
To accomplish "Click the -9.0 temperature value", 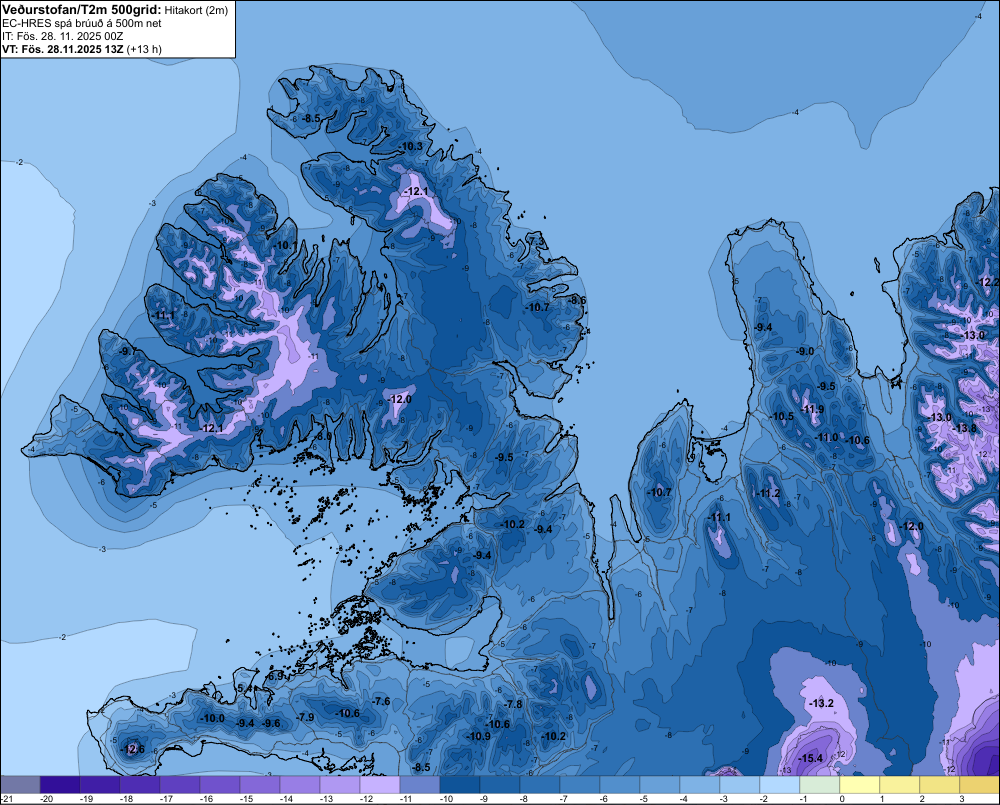I will pos(805,351).
